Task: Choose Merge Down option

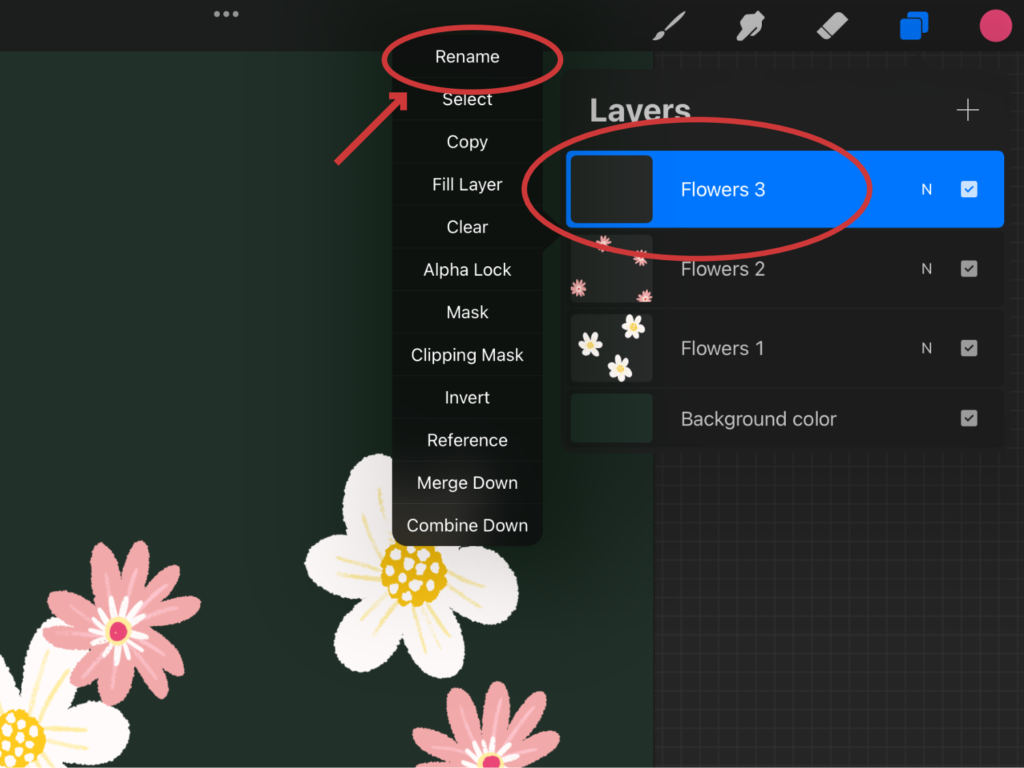Action: [x=467, y=483]
